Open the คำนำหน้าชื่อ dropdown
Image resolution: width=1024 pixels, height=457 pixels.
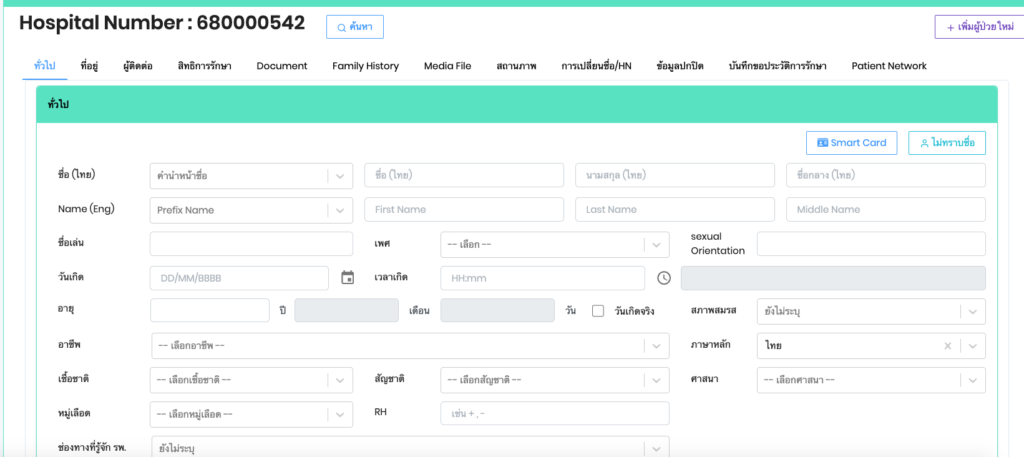point(251,176)
